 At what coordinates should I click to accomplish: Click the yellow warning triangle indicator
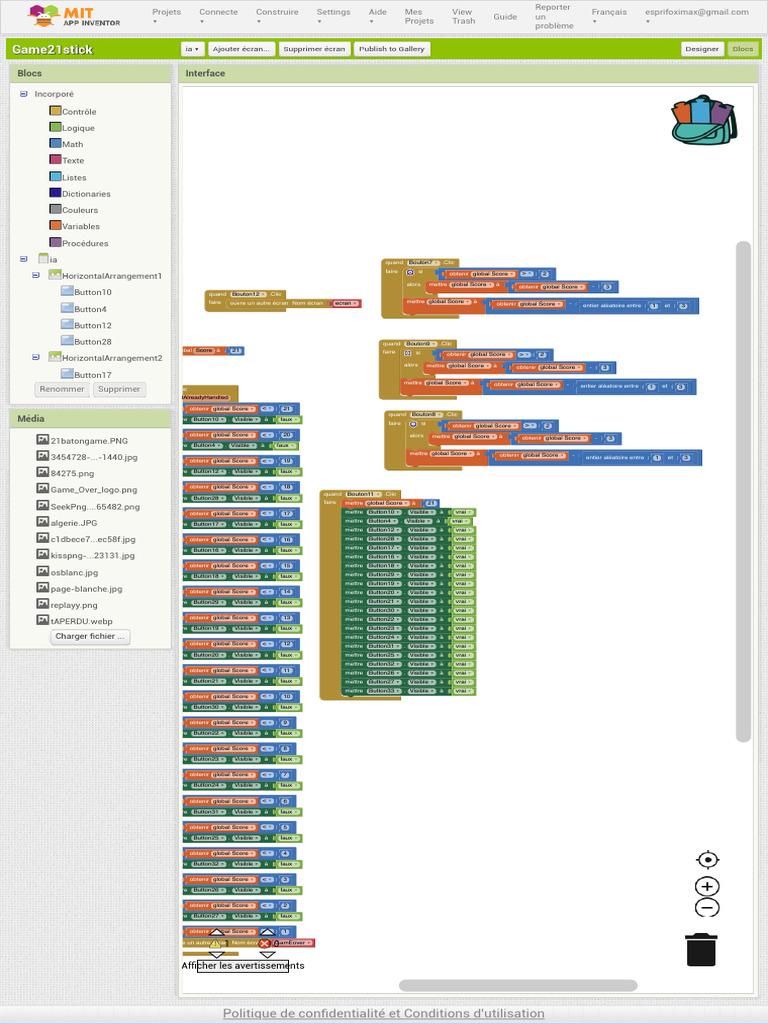click(x=216, y=943)
